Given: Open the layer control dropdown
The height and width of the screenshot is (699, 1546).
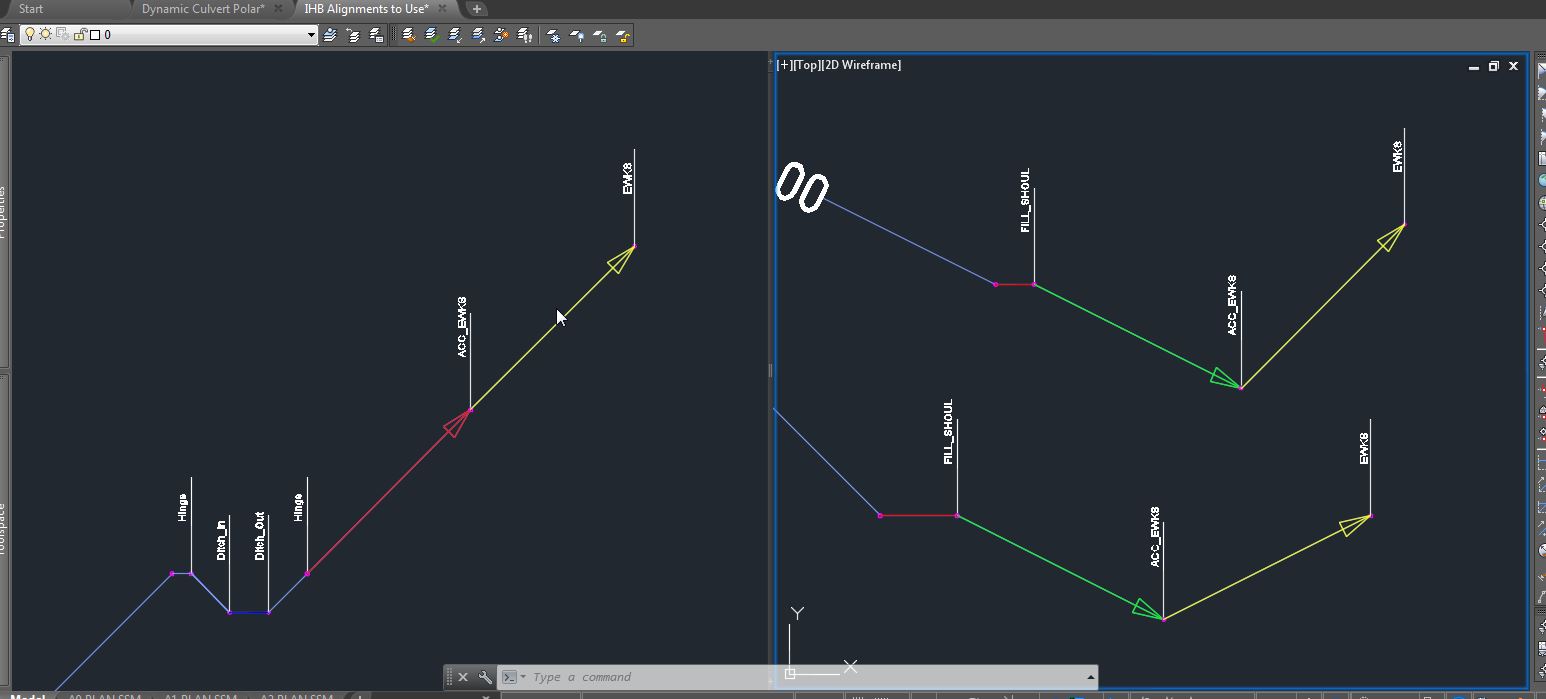Looking at the screenshot, I should pyautogui.click(x=310, y=33).
